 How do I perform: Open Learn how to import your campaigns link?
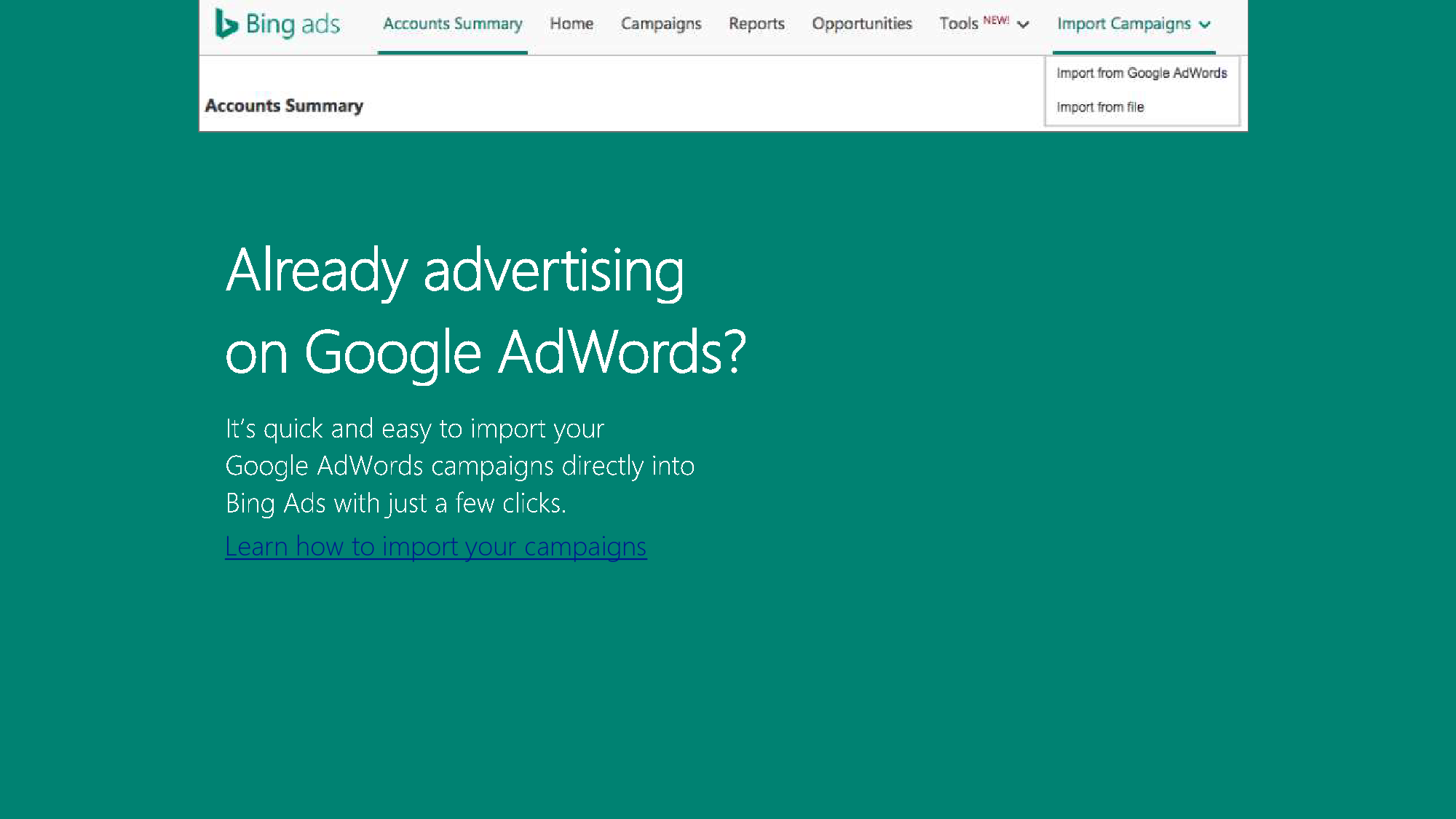tap(436, 546)
